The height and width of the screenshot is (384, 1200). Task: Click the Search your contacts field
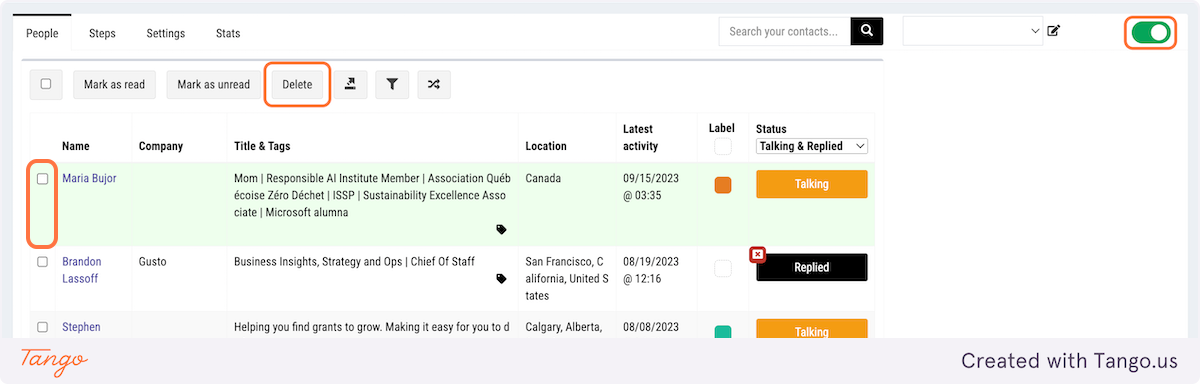click(x=785, y=31)
